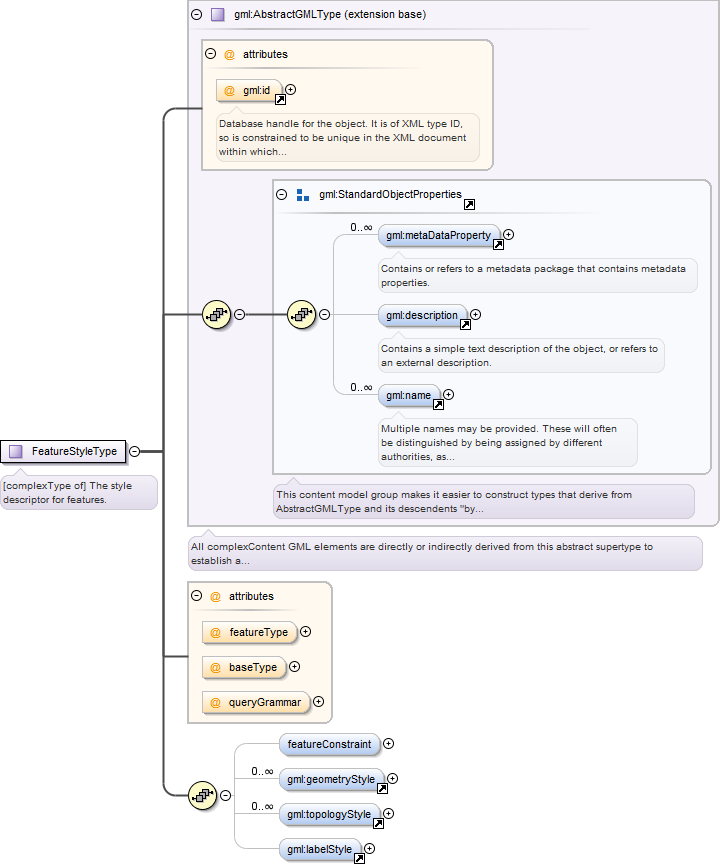Follow the reference arrow on gml:topologyStyle

pyautogui.click(x=378, y=824)
